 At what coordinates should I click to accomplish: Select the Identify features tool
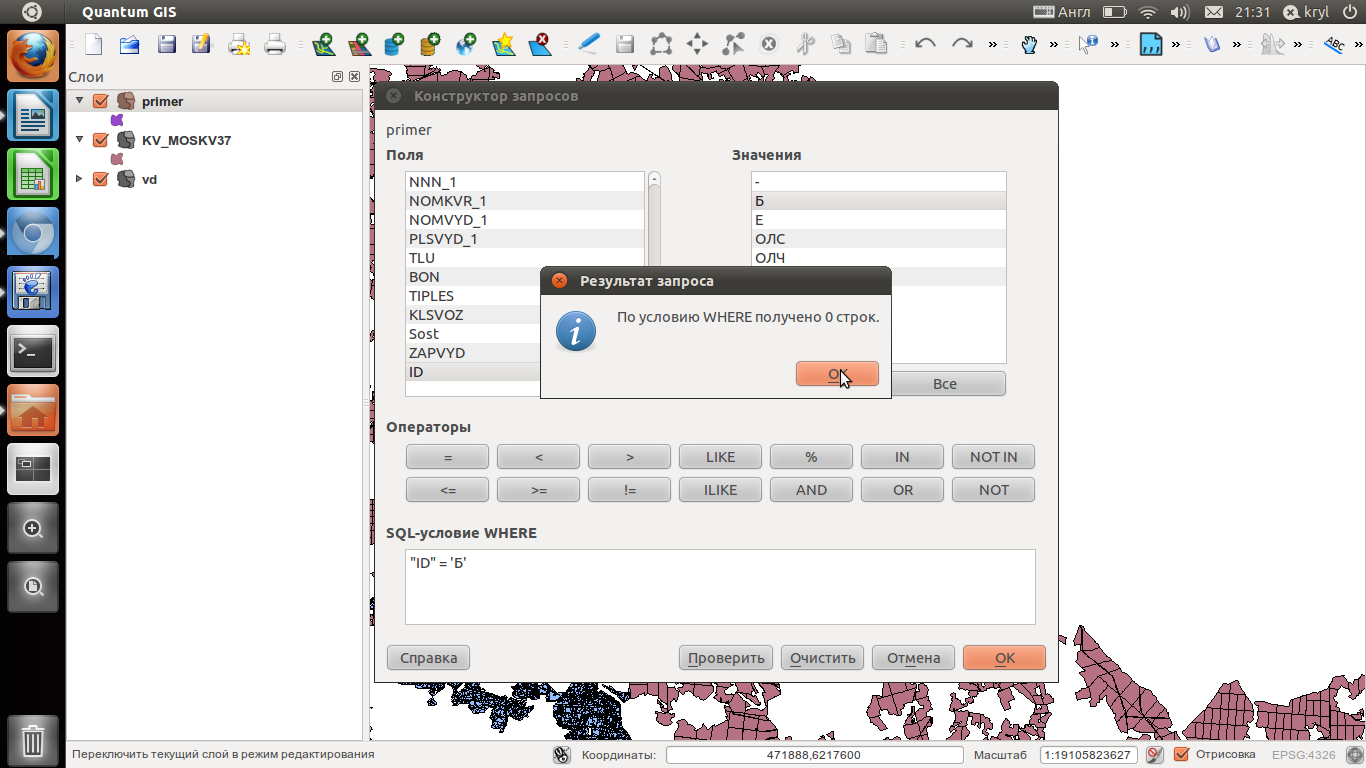tap(1088, 44)
